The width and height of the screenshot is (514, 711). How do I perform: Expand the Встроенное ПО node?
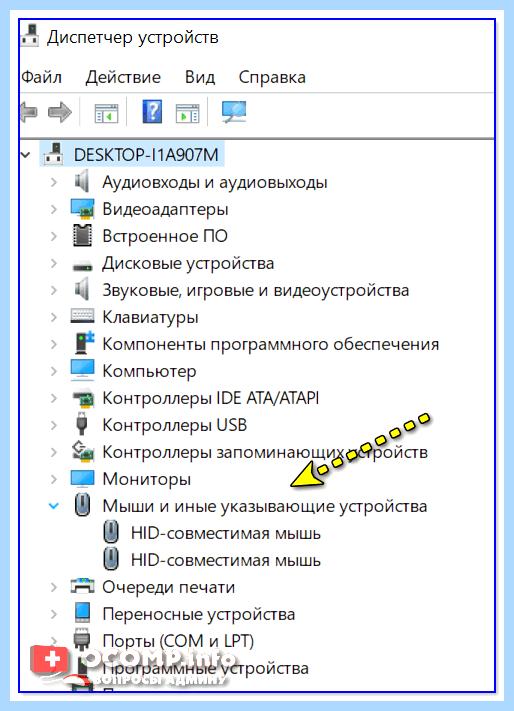tap(53, 236)
